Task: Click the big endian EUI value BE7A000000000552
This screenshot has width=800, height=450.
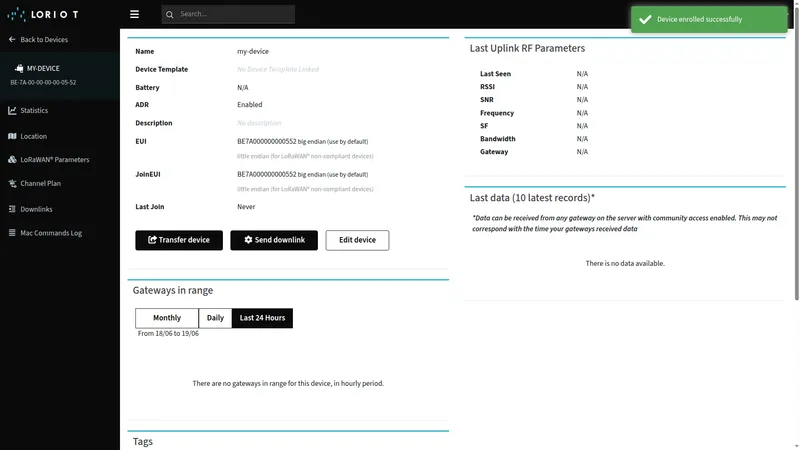Action: tap(266, 141)
